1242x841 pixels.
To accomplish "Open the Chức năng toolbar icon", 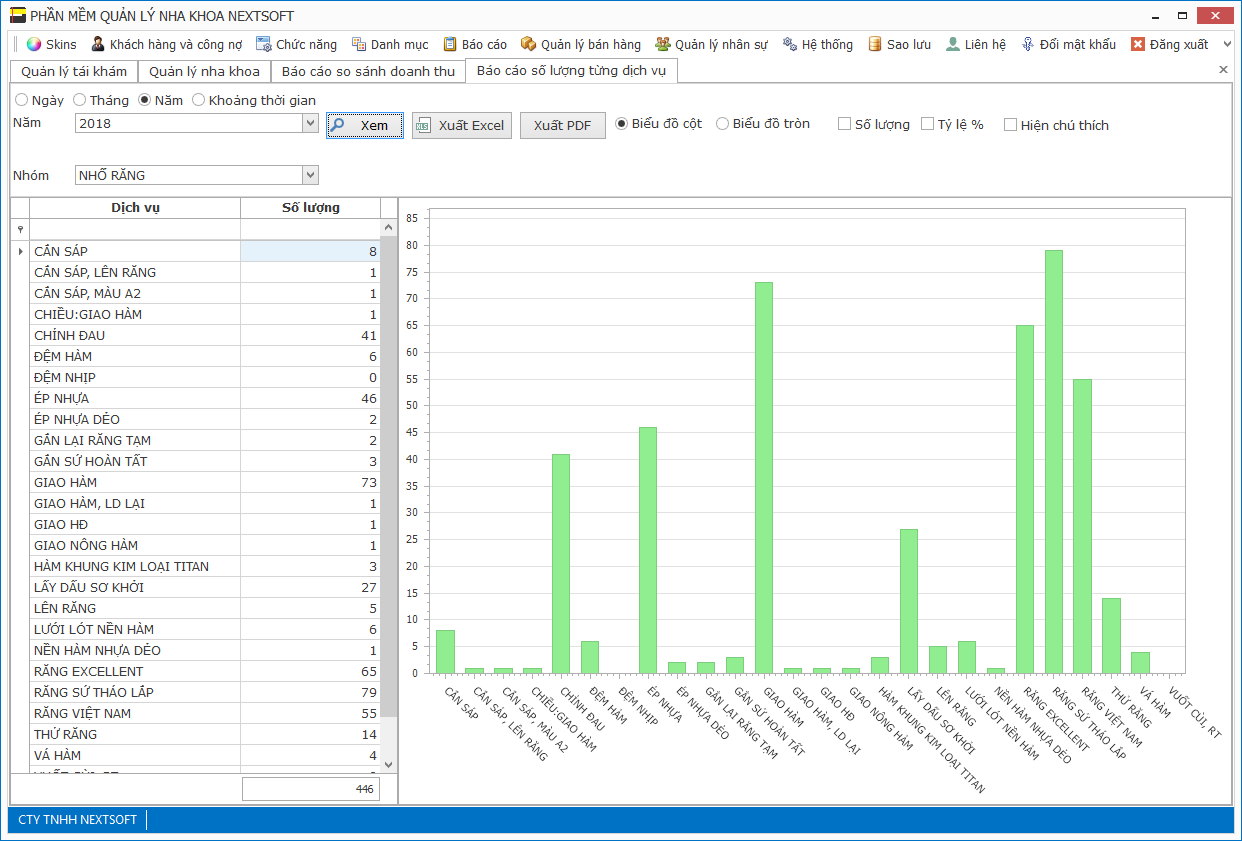I will (x=264, y=44).
